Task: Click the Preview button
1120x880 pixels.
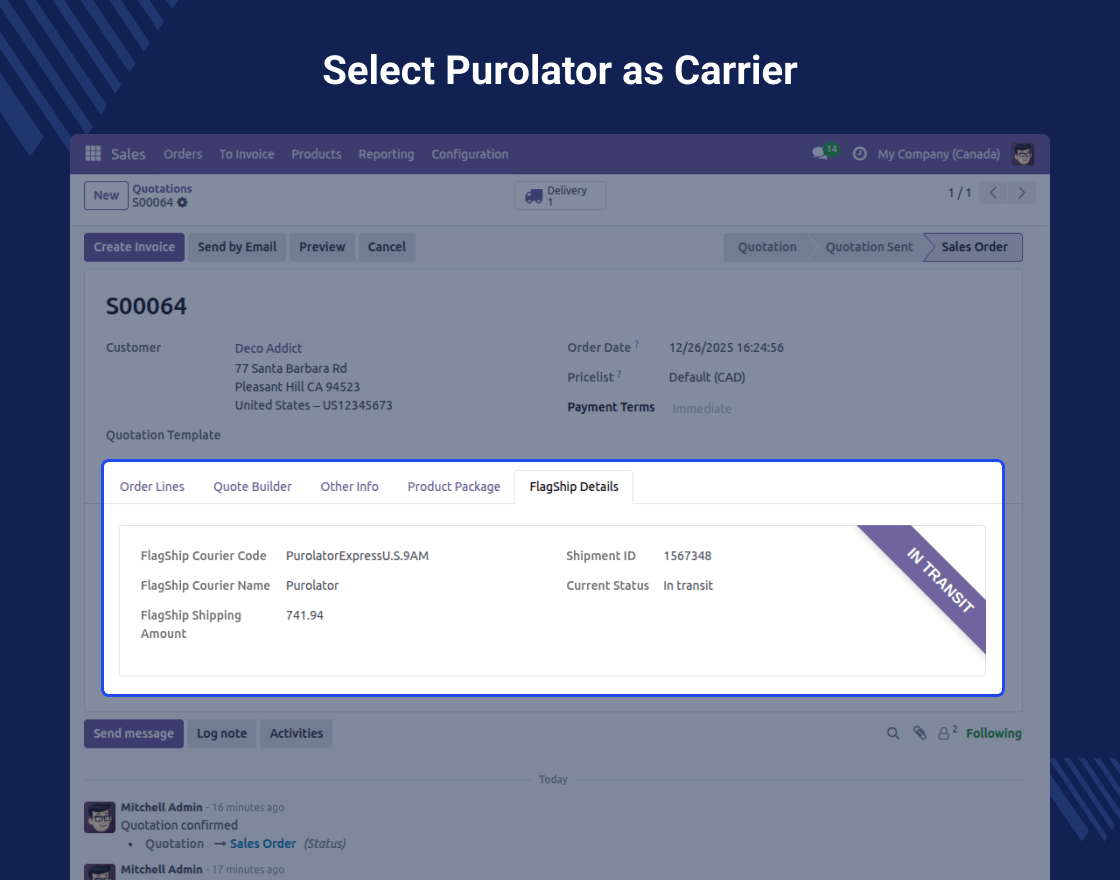Action: (322, 247)
